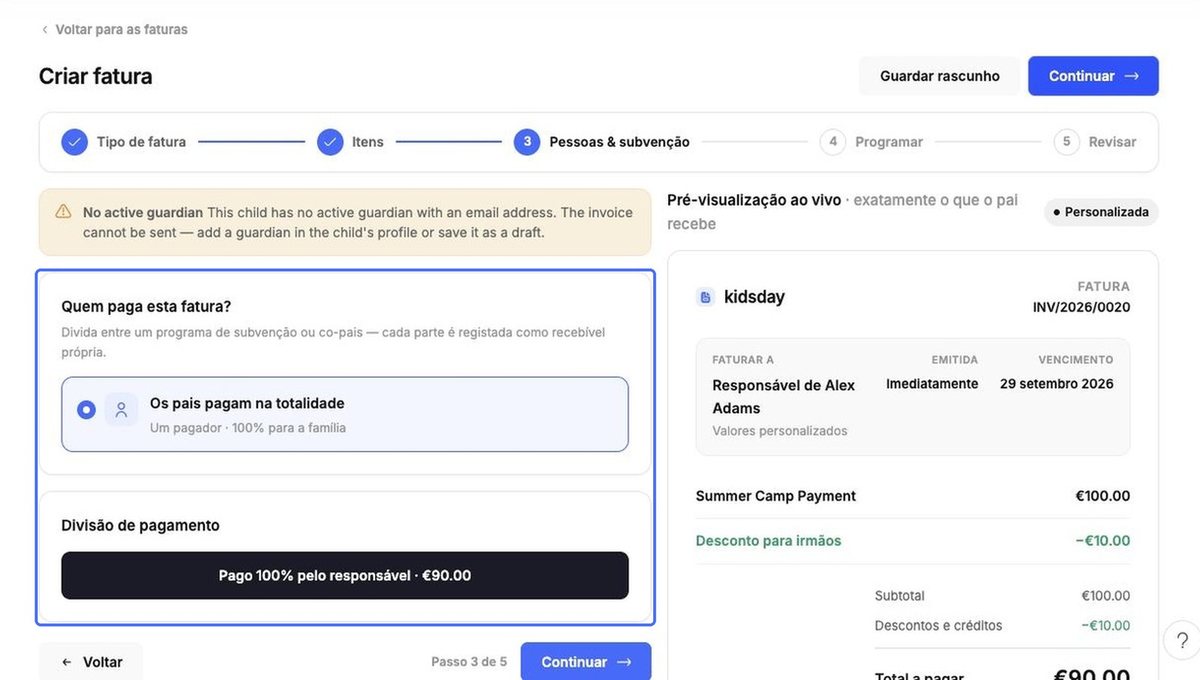
Task: Click the top Continuar button
Action: [x=1093, y=76]
